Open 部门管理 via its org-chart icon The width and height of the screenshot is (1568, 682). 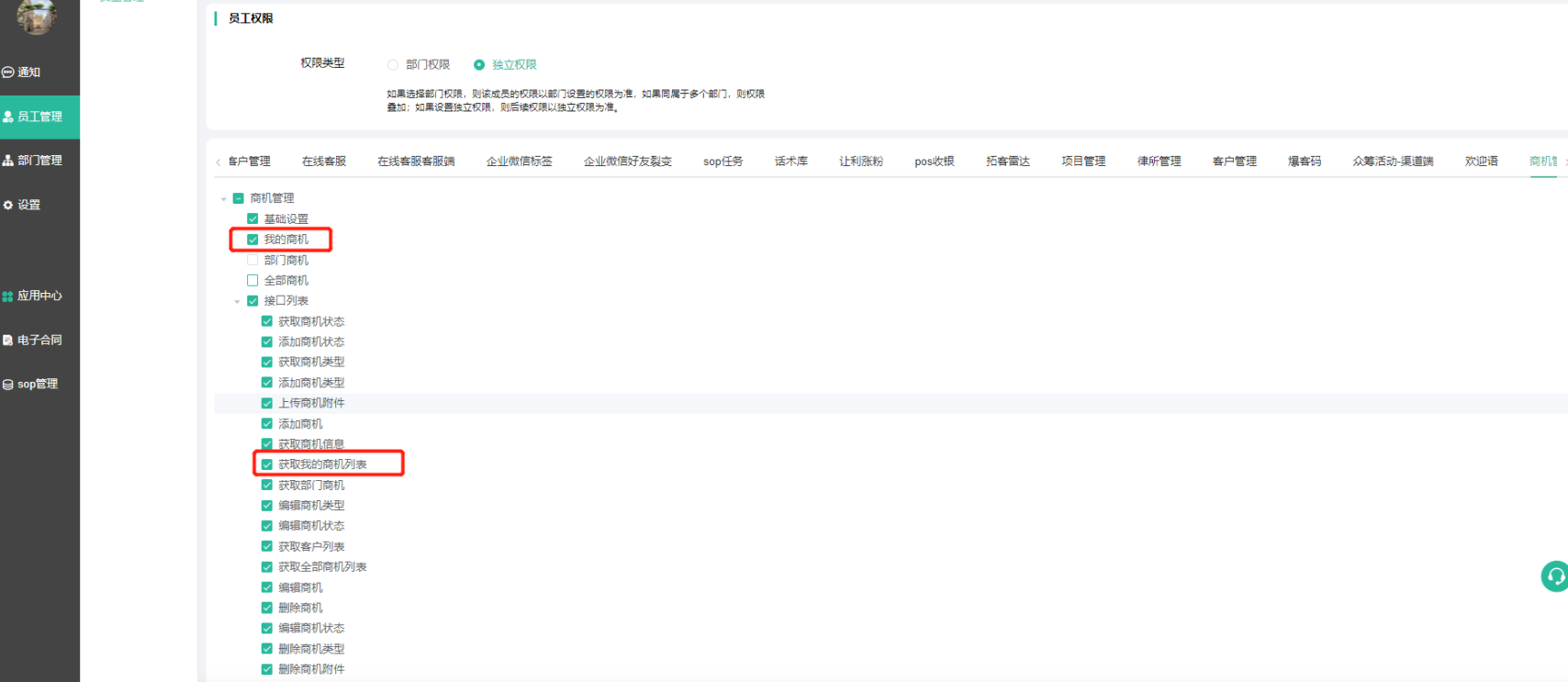click(x=8, y=161)
